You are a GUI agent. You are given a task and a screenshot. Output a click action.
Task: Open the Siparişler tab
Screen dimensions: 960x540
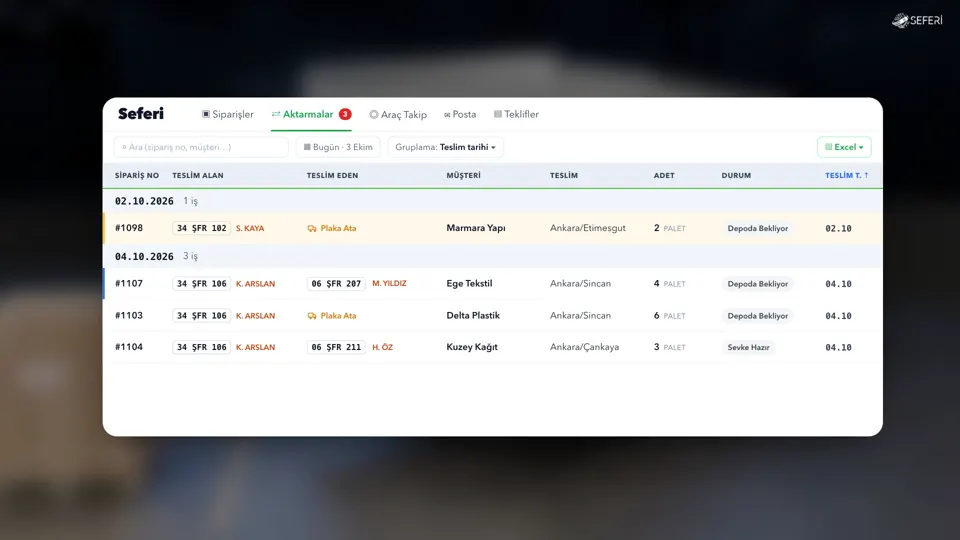(x=228, y=114)
